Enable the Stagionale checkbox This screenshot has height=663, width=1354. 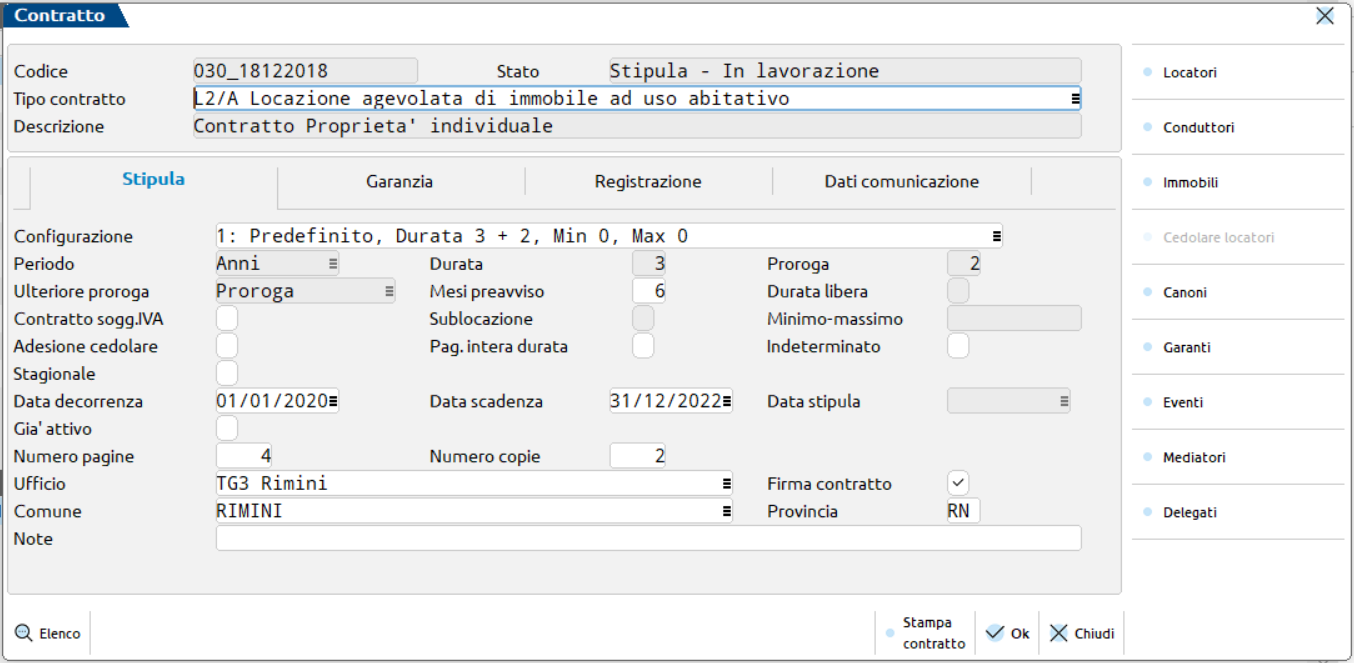[227, 374]
